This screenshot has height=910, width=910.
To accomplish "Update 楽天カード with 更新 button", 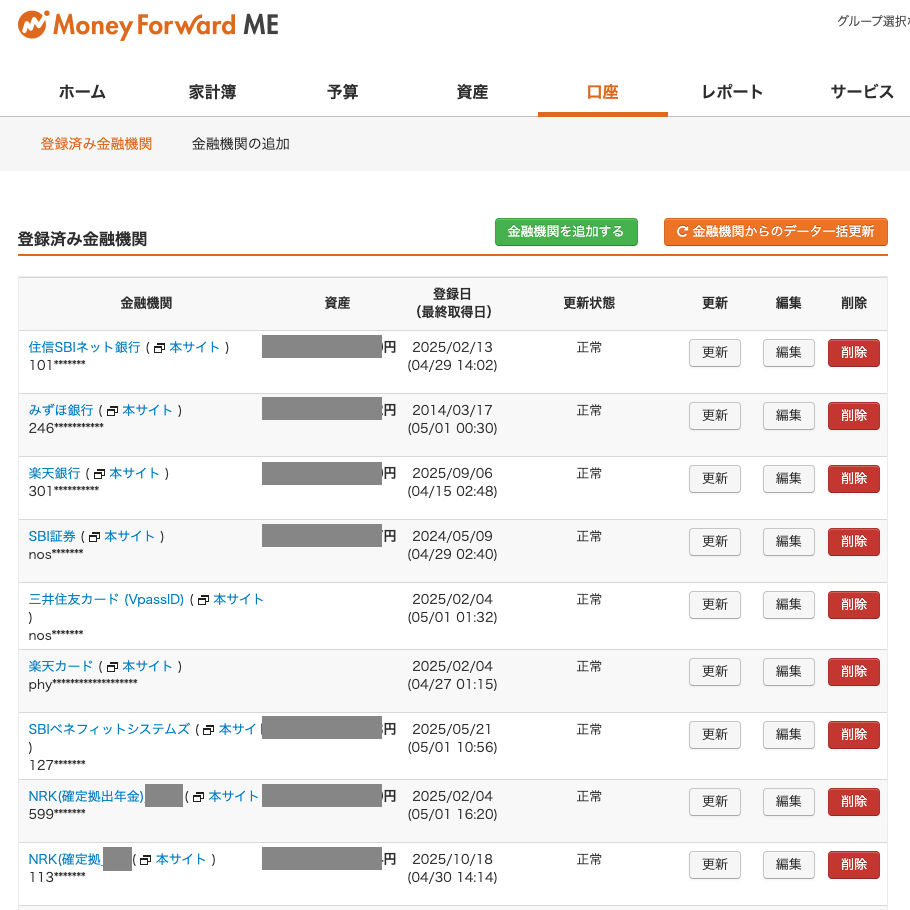I will click(714, 671).
